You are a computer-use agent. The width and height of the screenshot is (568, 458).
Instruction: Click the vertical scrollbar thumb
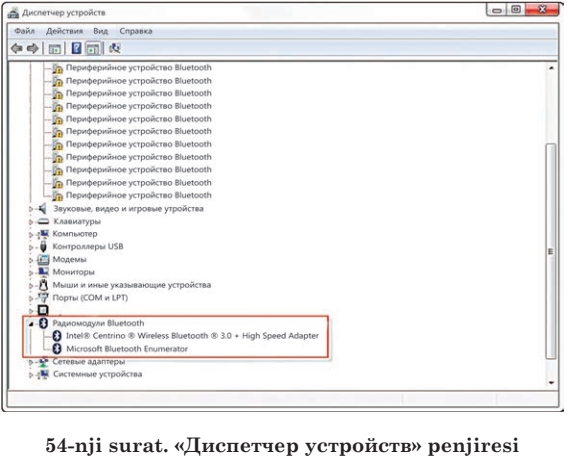pos(551,251)
